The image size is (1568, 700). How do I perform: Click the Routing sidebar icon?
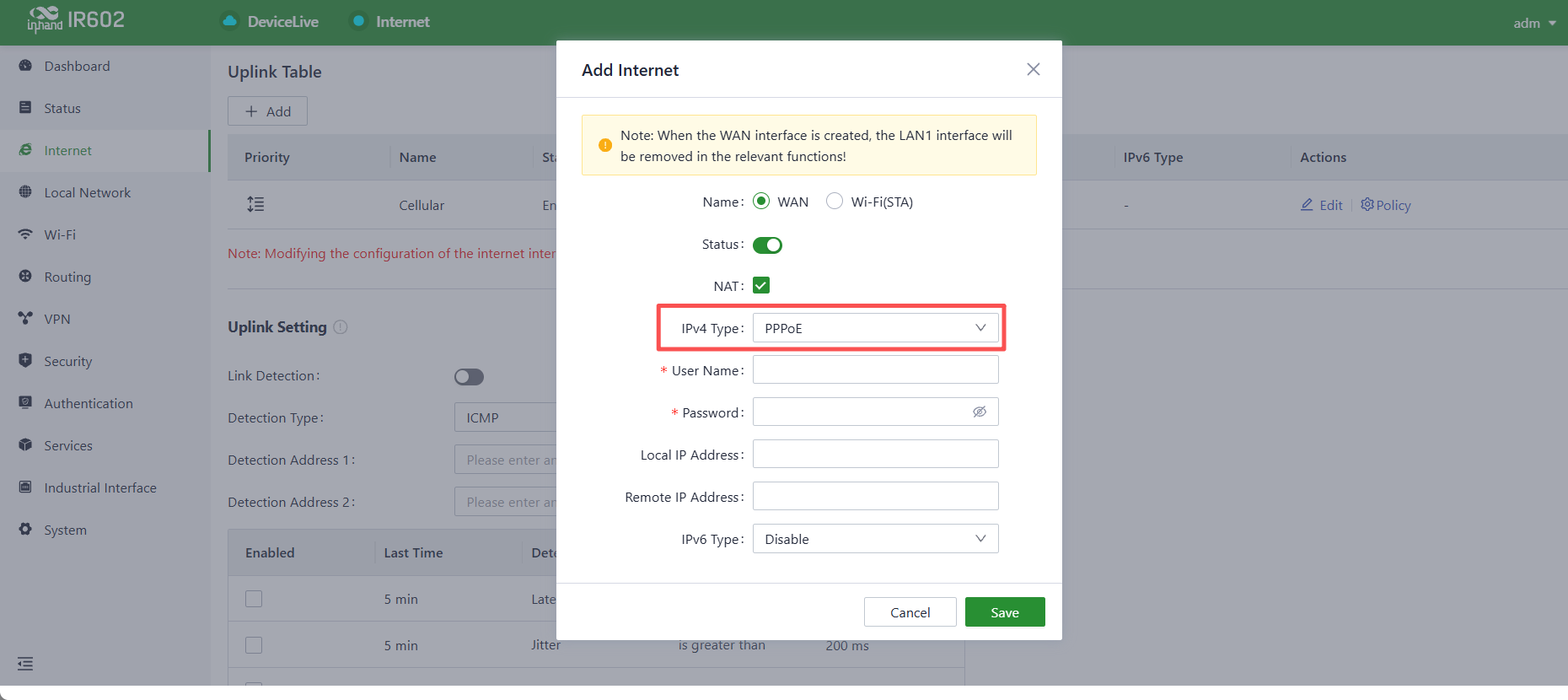[x=25, y=277]
